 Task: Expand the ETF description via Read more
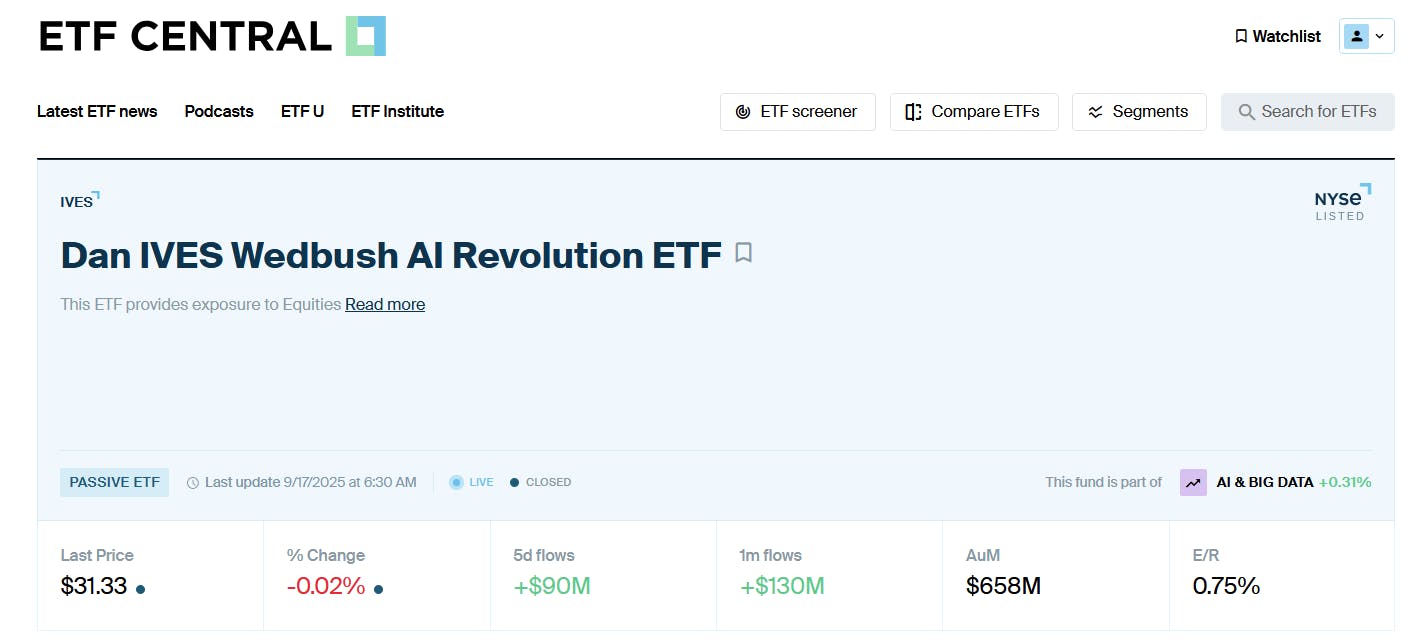click(384, 304)
